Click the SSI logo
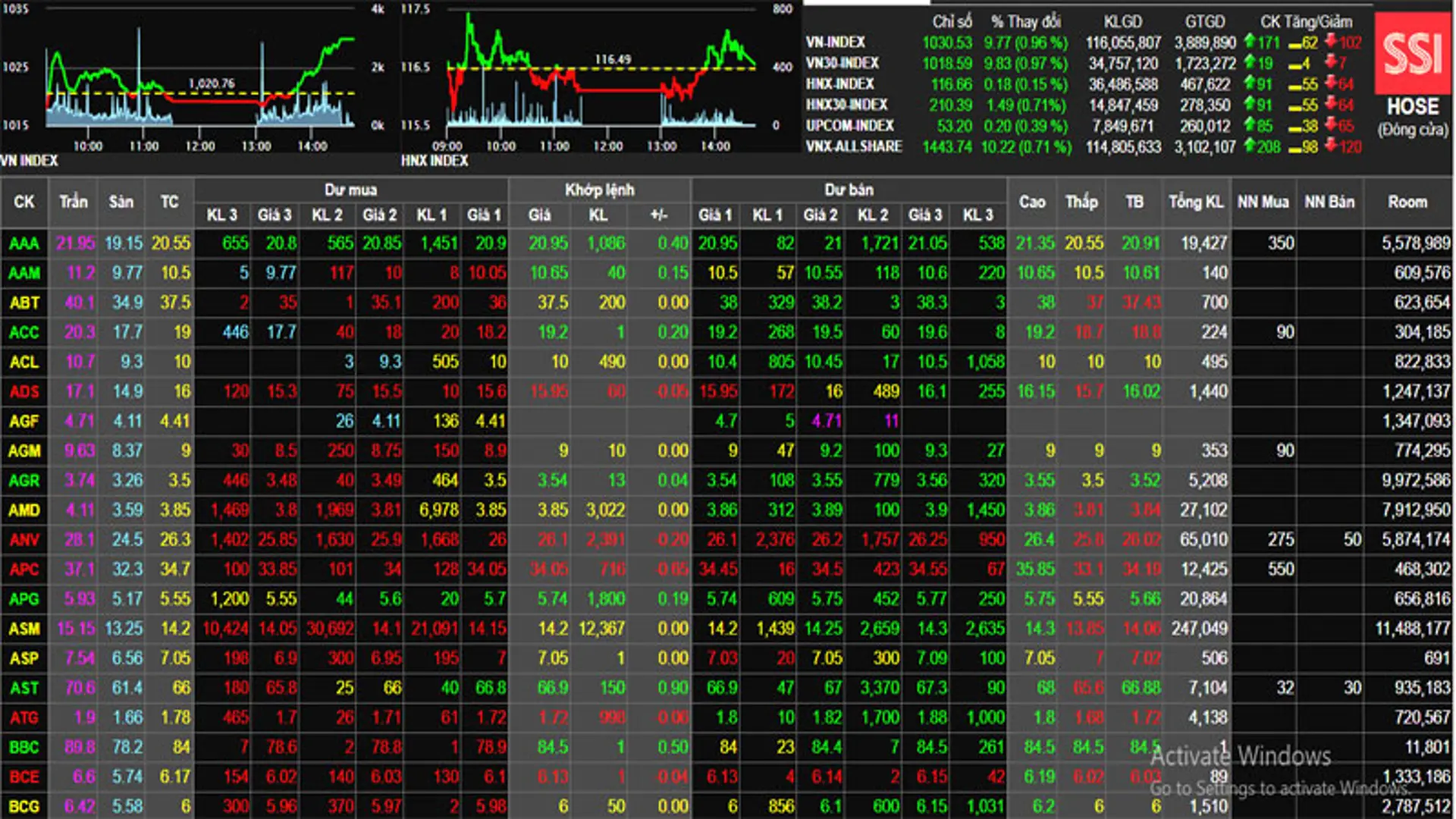This screenshot has width=1456, height=819. coord(1412,53)
